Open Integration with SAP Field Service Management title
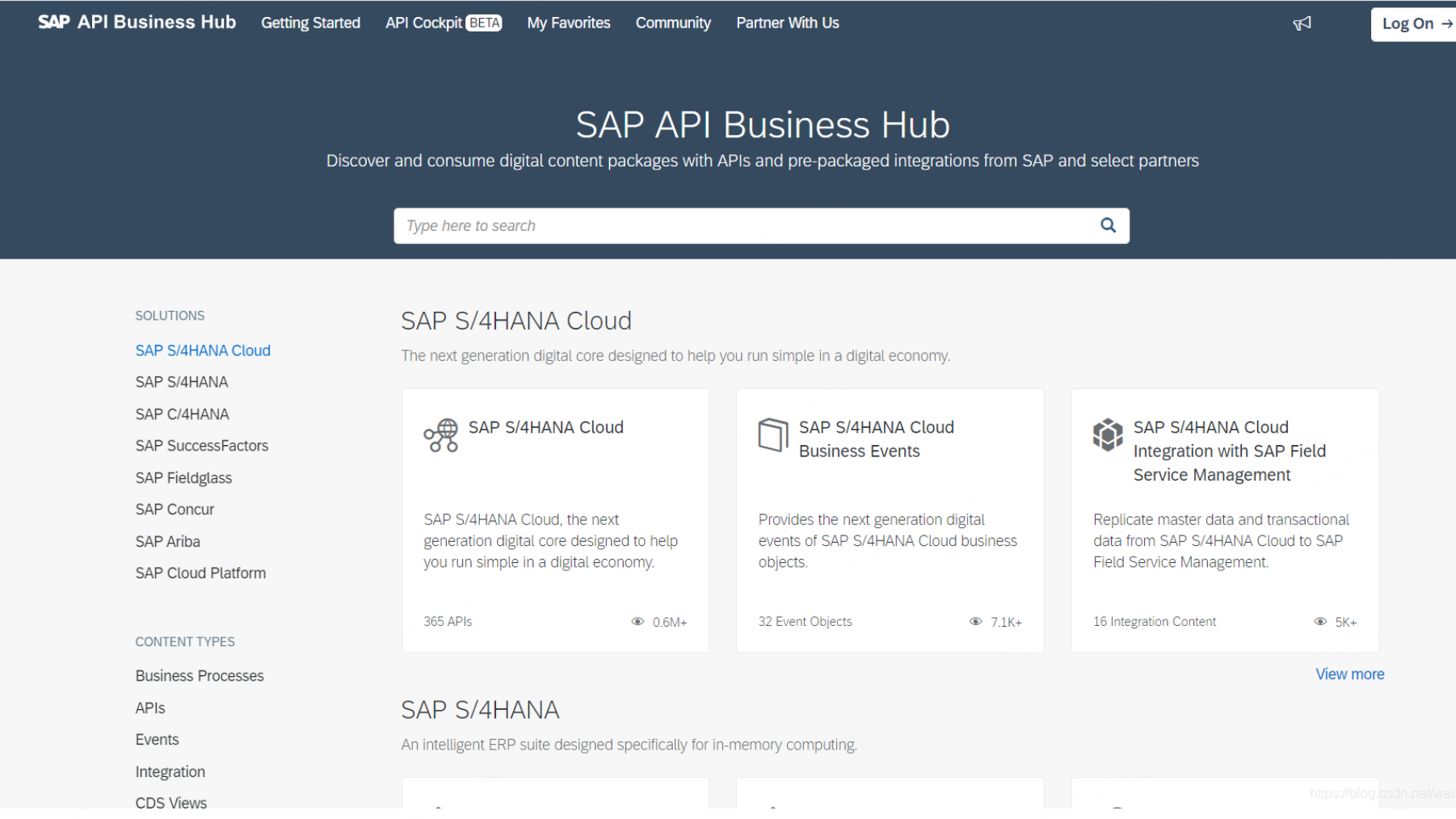 pos(1230,451)
